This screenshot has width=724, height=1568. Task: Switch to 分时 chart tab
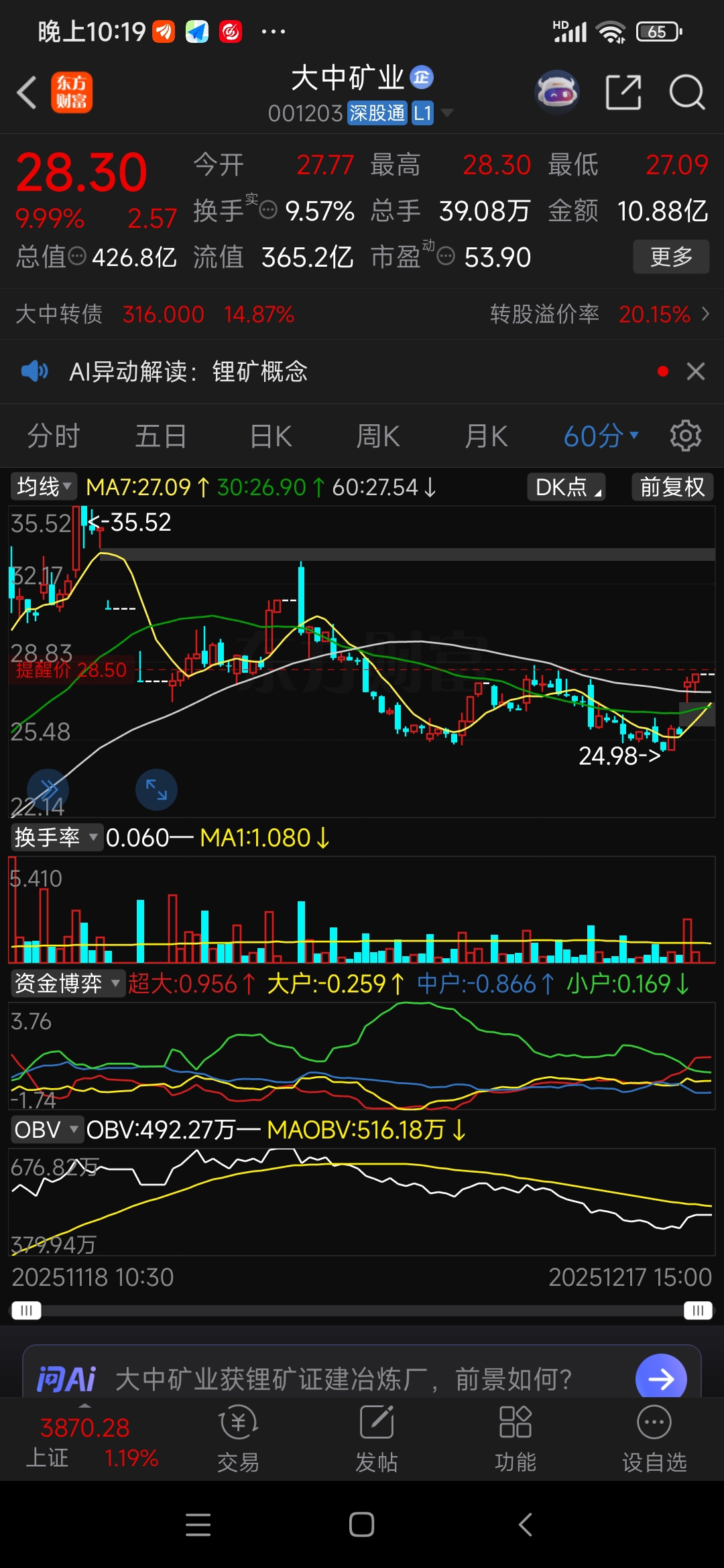point(54,436)
